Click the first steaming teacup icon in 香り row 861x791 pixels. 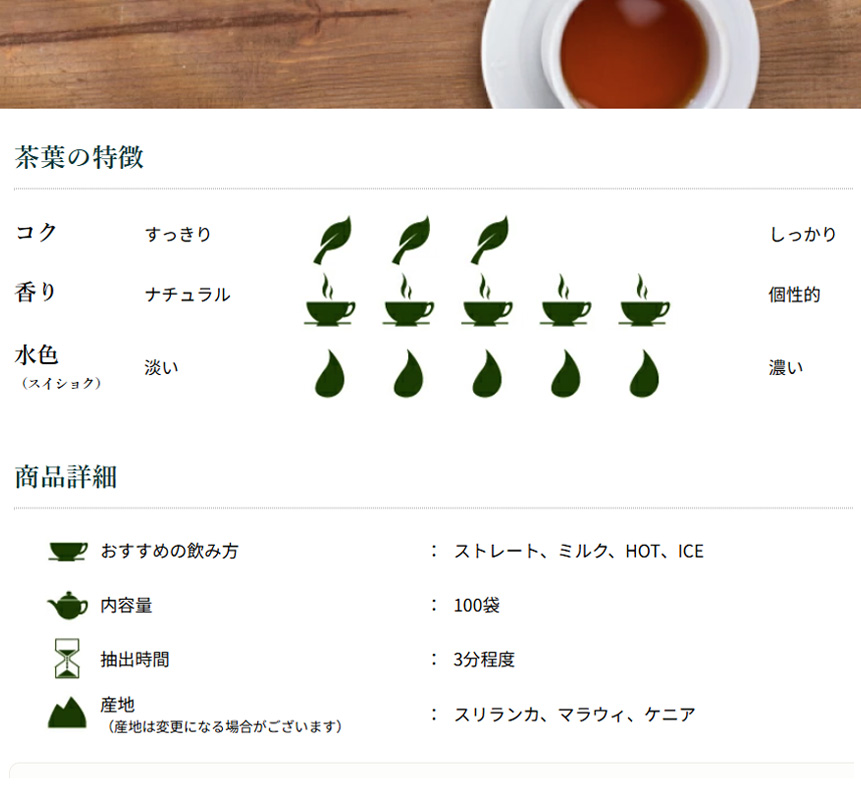coord(328,298)
